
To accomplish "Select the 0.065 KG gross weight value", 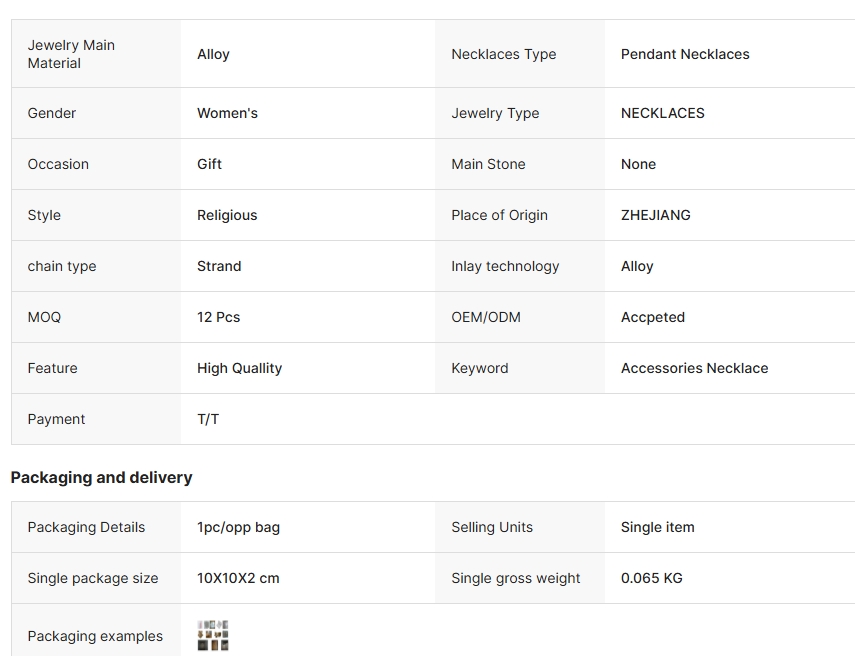I will [651, 578].
